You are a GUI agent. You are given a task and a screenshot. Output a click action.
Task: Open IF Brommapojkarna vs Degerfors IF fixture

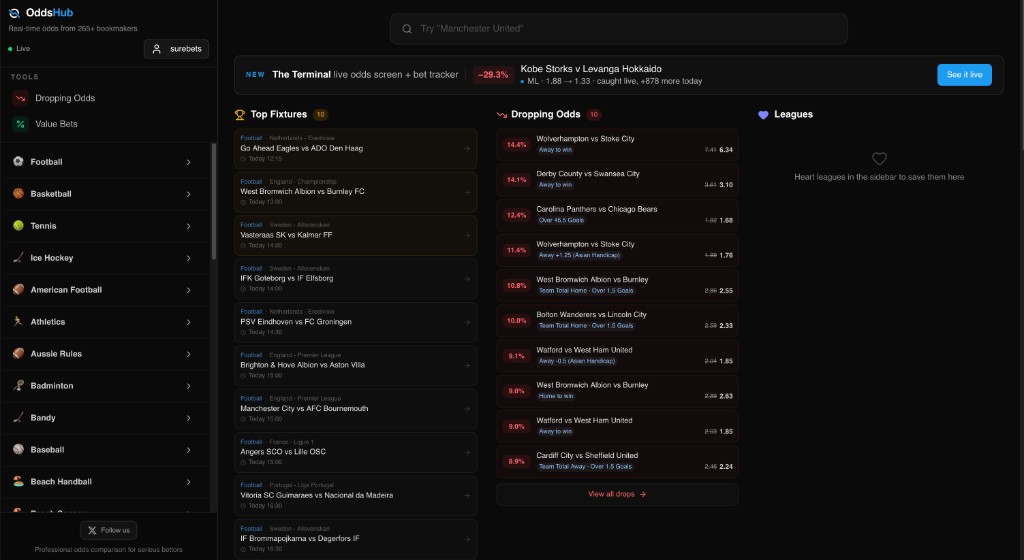[x=355, y=538]
